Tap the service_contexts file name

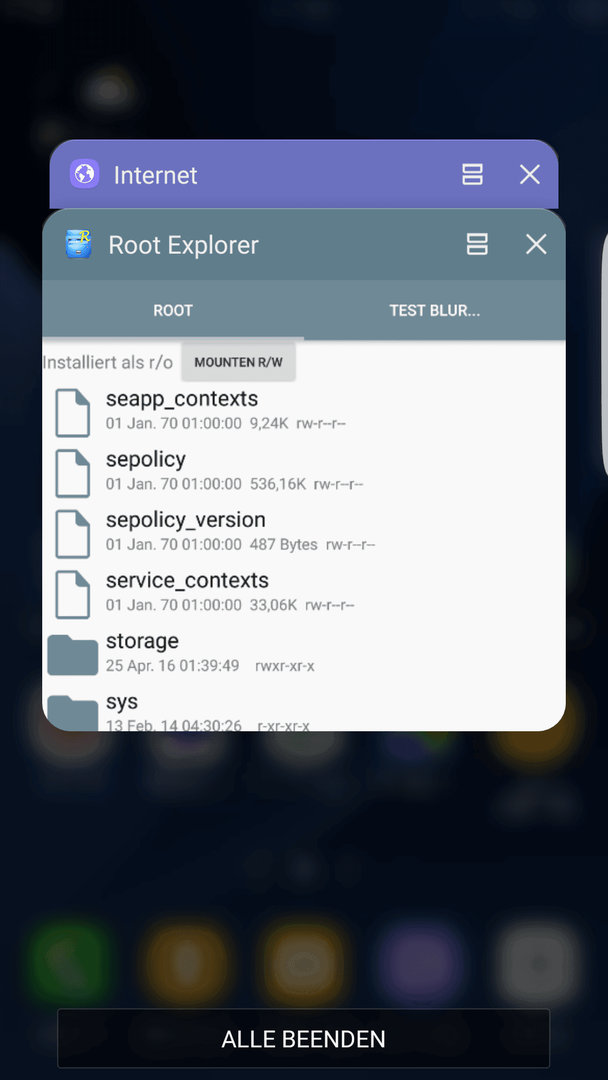click(x=187, y=581)
